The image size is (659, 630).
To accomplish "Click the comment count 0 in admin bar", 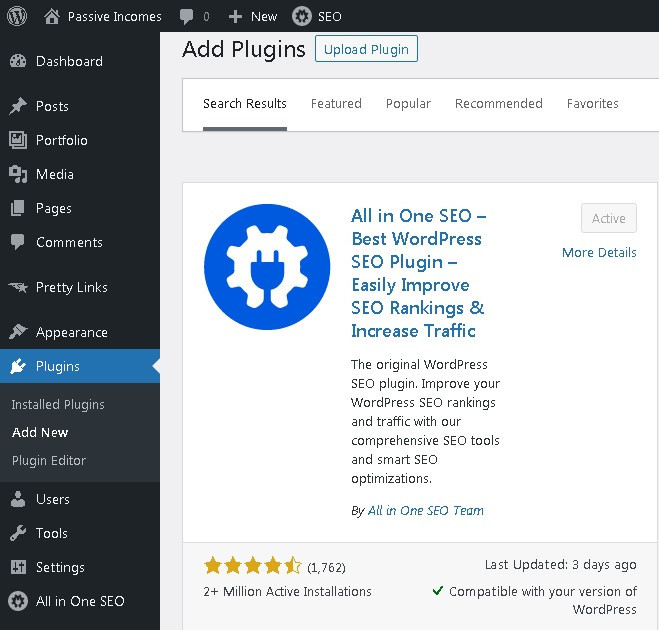I will point(206,17).
